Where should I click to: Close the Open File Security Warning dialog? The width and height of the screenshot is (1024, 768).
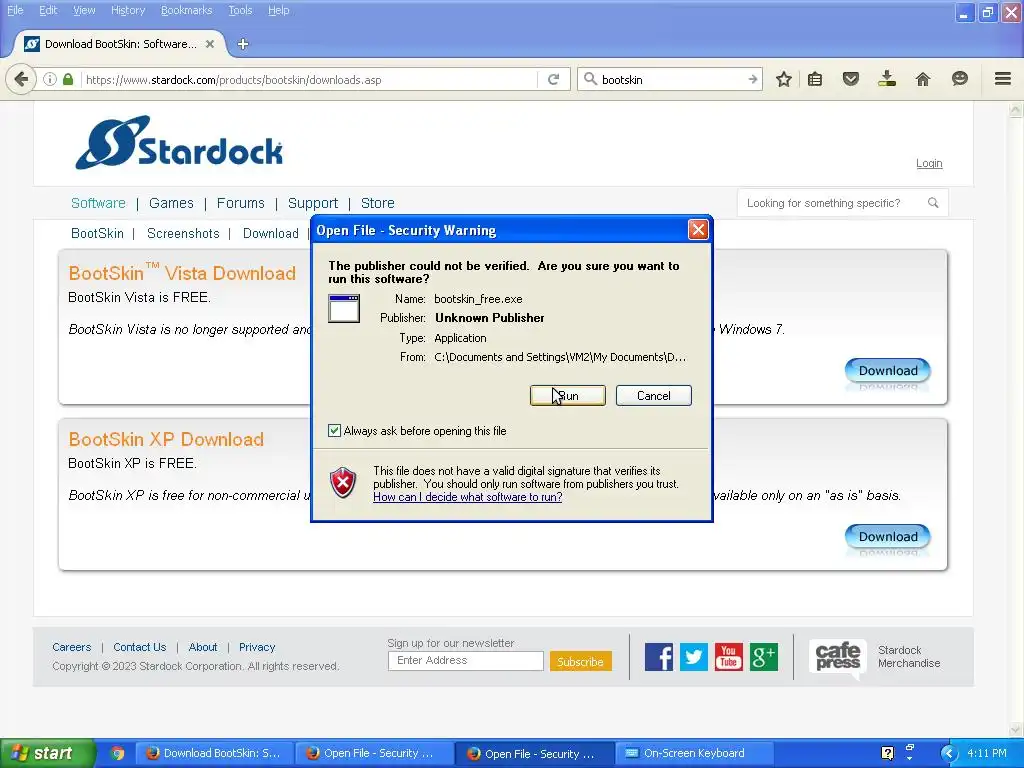[x=698, y=229]
